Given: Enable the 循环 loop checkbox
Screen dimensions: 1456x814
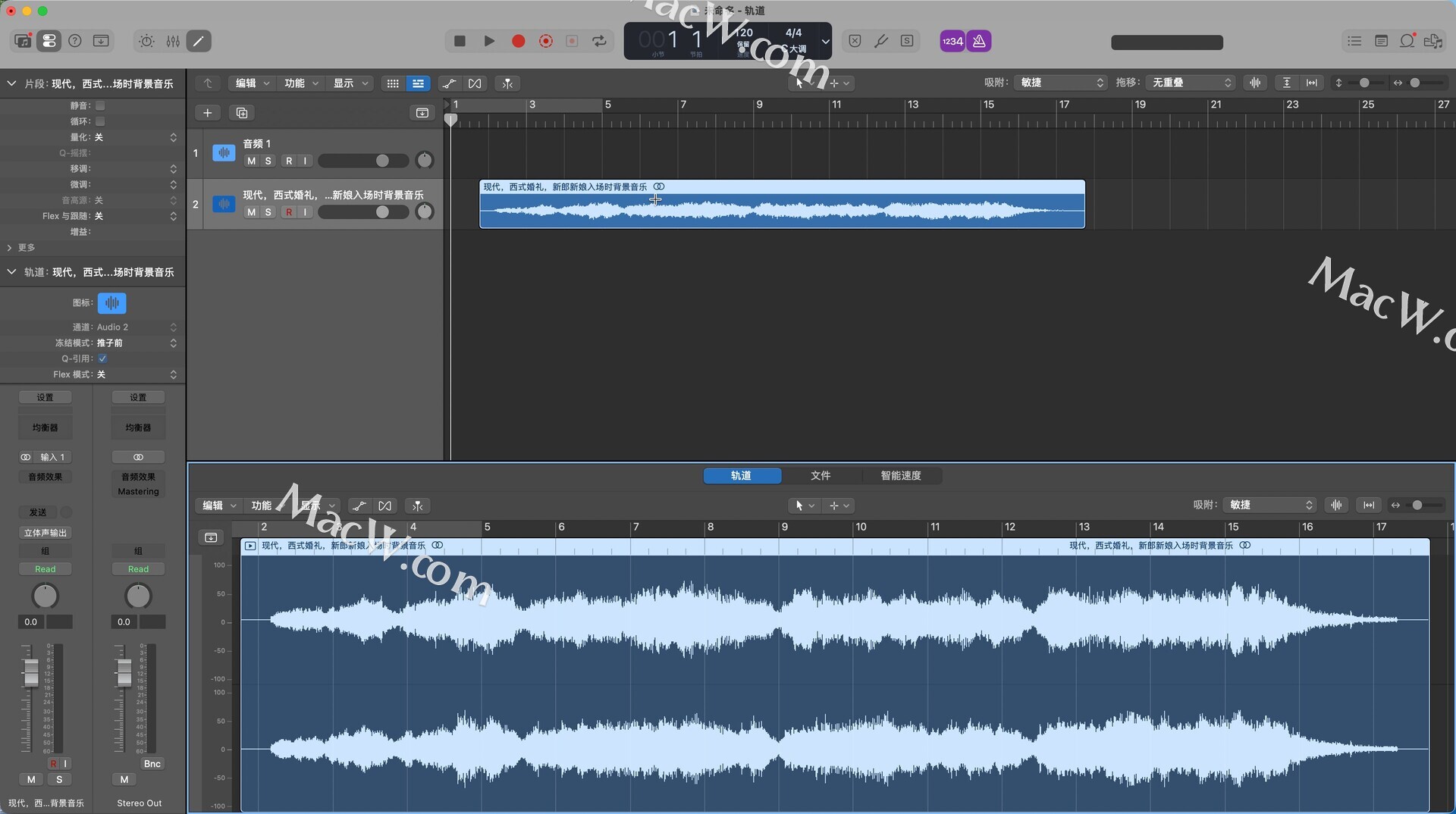Looking at the screenshot, I should point(100,121).
